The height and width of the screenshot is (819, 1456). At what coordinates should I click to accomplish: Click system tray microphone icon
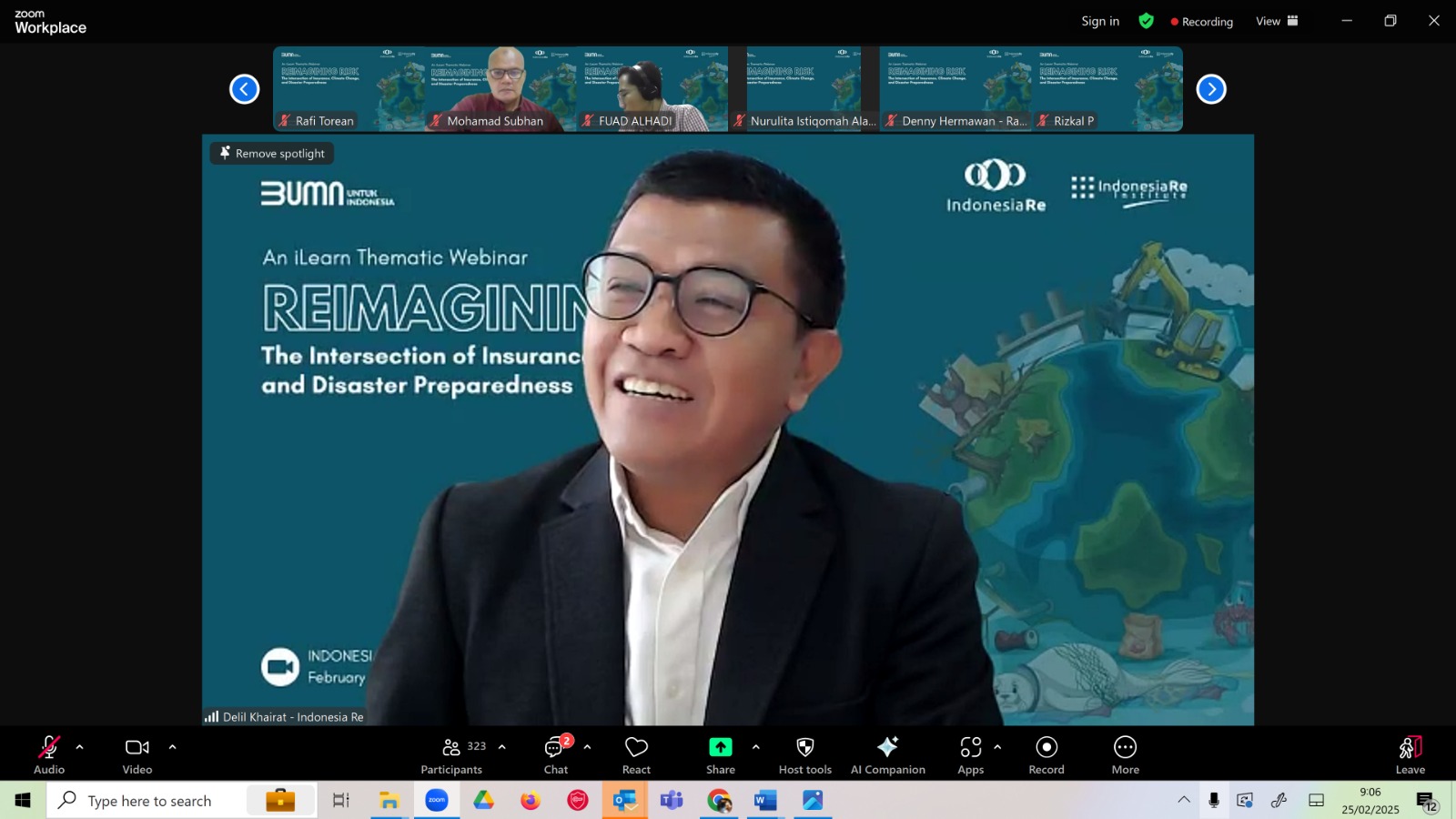(x=1214, y=800)
